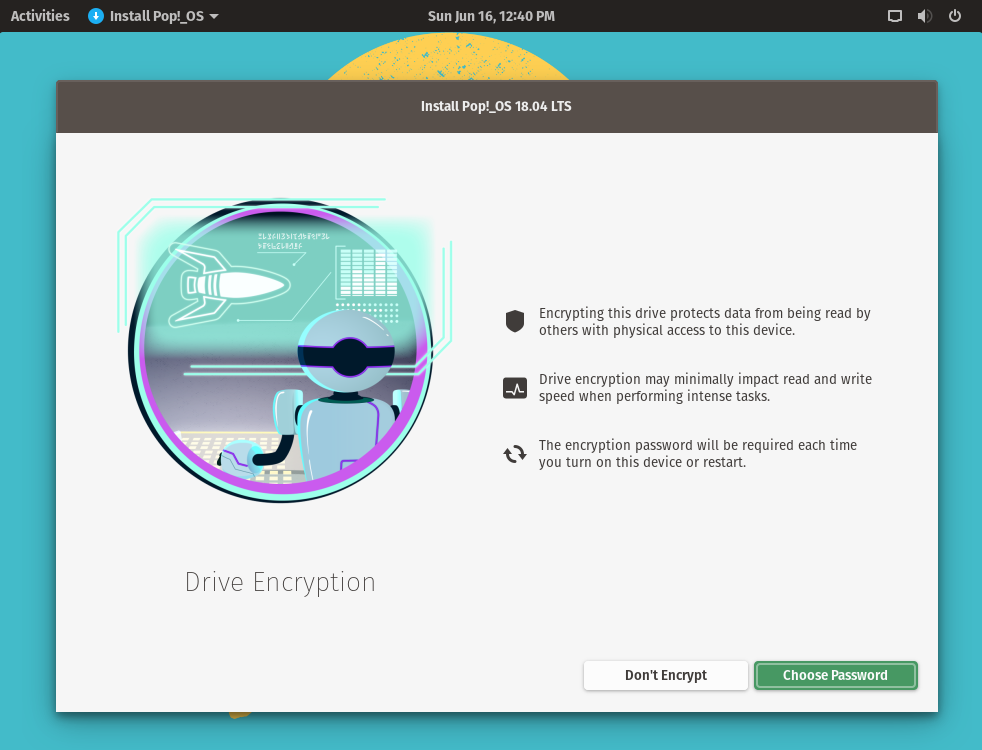Open the clock and calendar panel
The width and height of the screenshot is (982, 750).
(x=491, y=16)
